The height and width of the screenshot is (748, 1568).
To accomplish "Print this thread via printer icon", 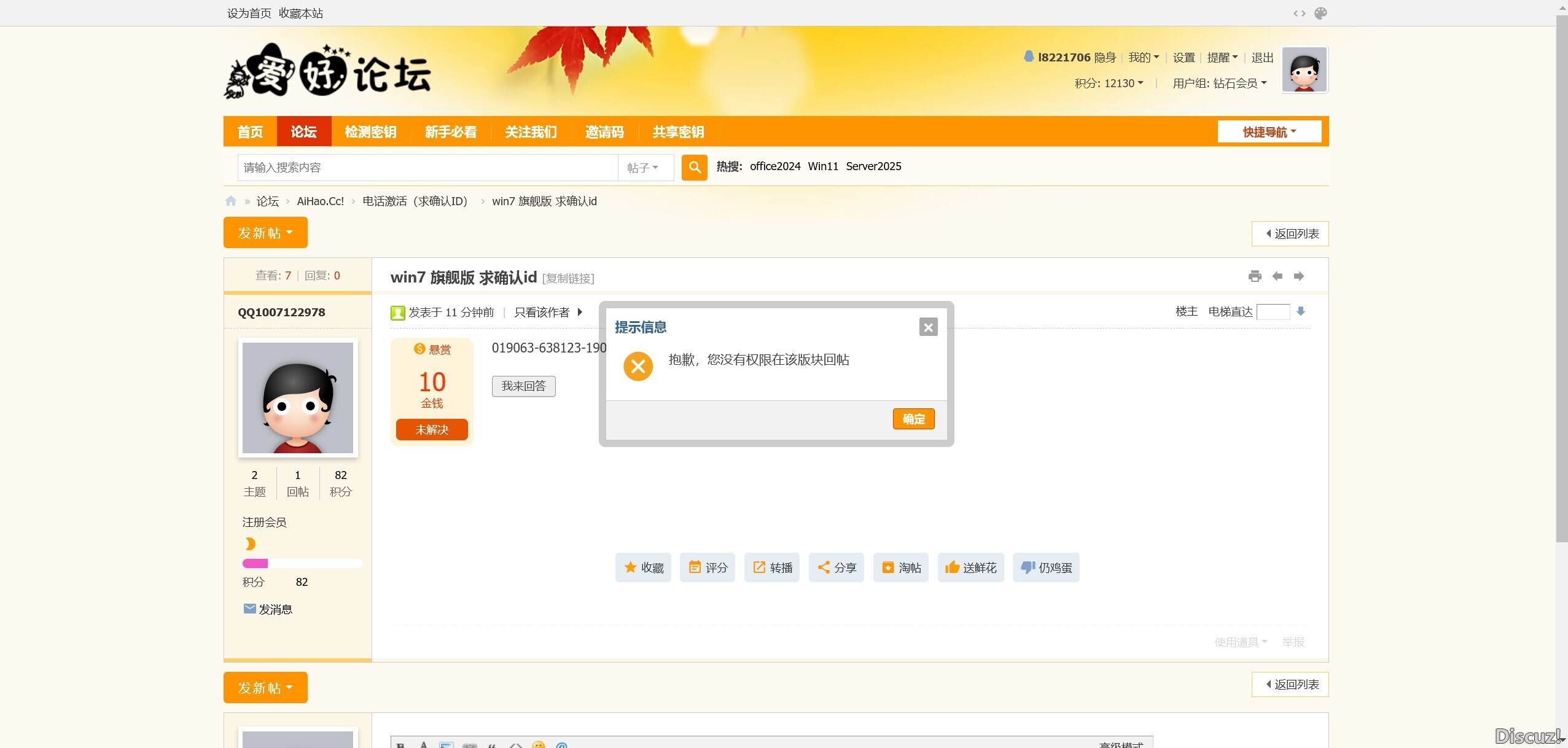I will [x=1255, y=276].
